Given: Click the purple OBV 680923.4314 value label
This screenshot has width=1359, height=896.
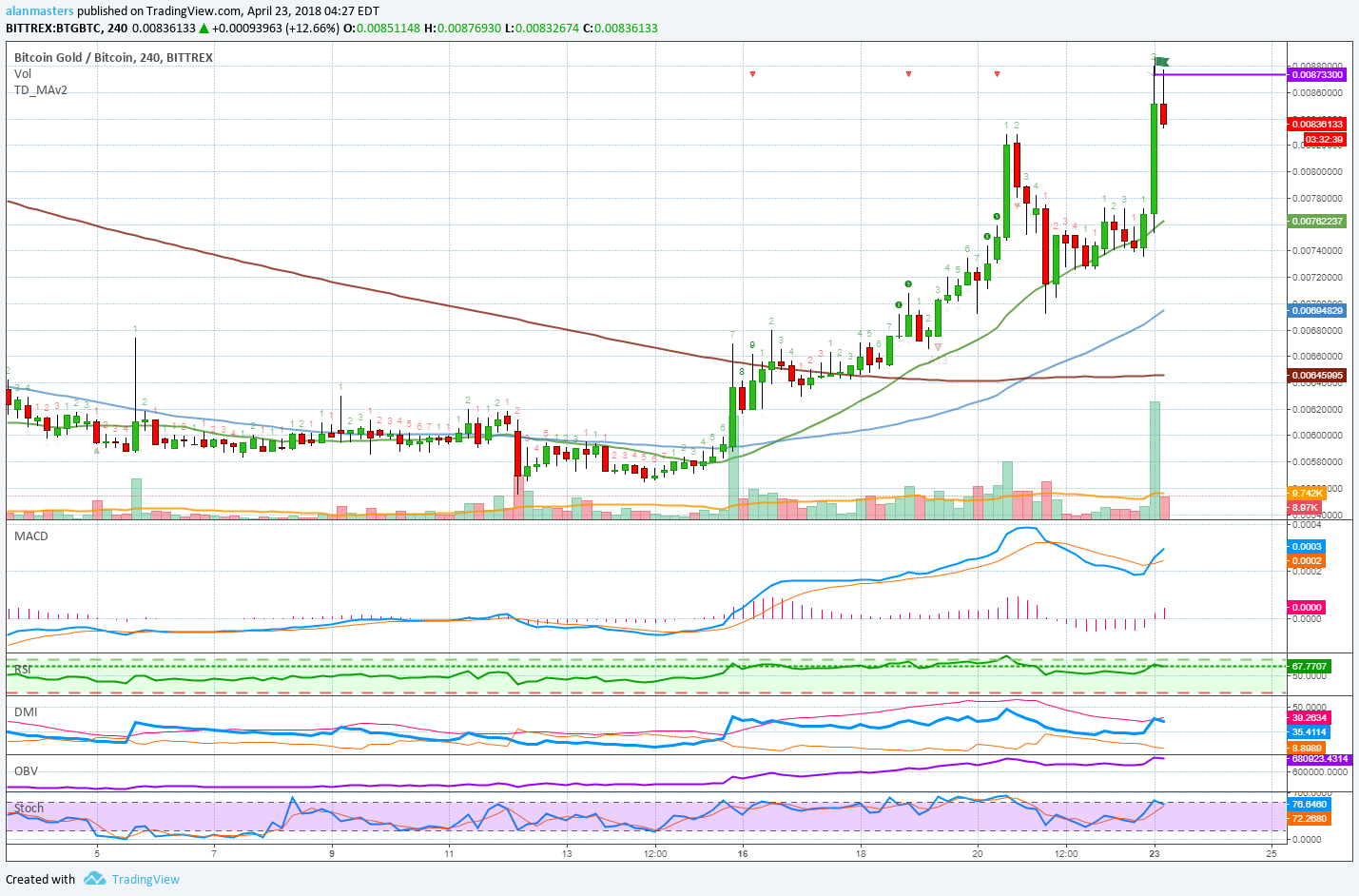Looking at the screenshot, I should pos(1319,759).
